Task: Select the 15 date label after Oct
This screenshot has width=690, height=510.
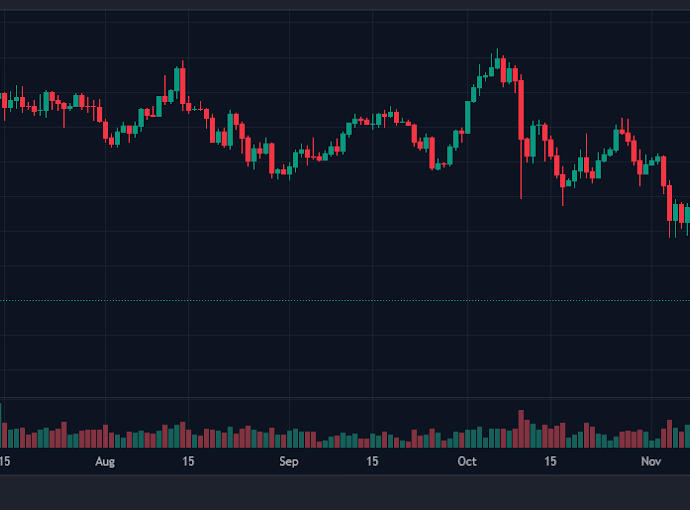Action: (550, 461)
